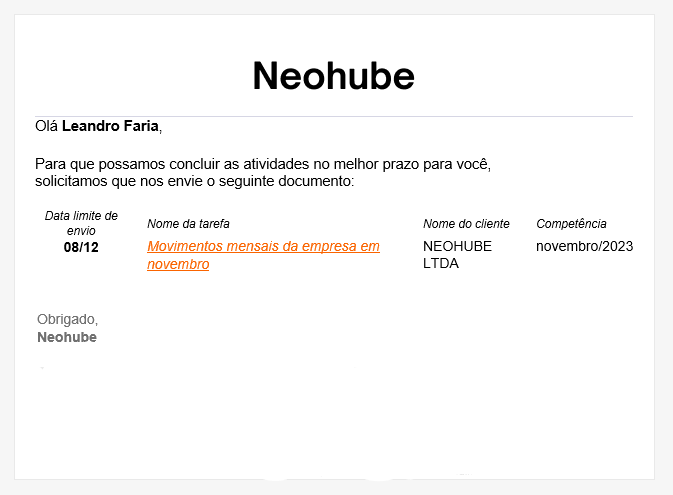The height and width of the screenshot is (495, 673).
Task: Click the word atividades in the message
Action: point(275,164)
